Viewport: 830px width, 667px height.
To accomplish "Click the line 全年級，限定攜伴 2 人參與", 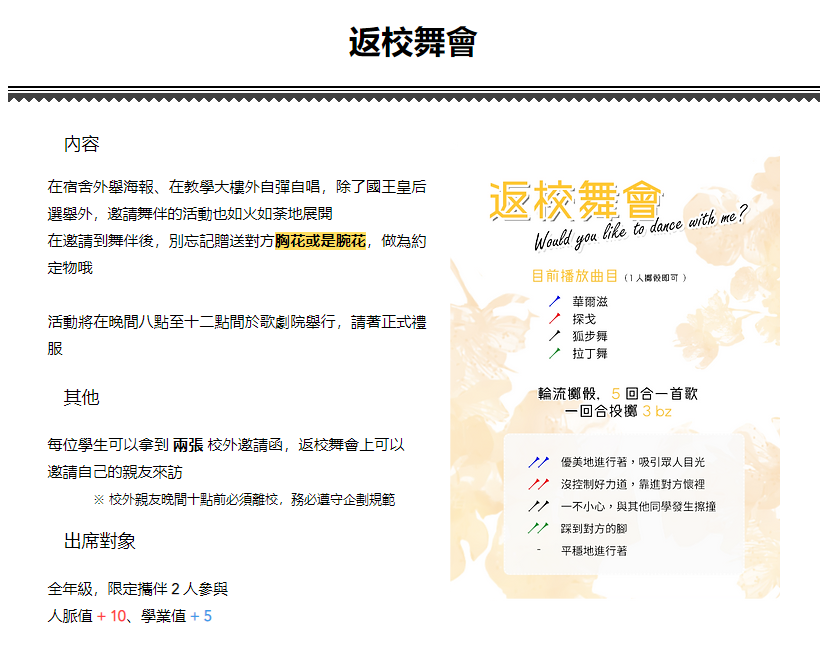I will pyautogui.click(x=138, y=589).
